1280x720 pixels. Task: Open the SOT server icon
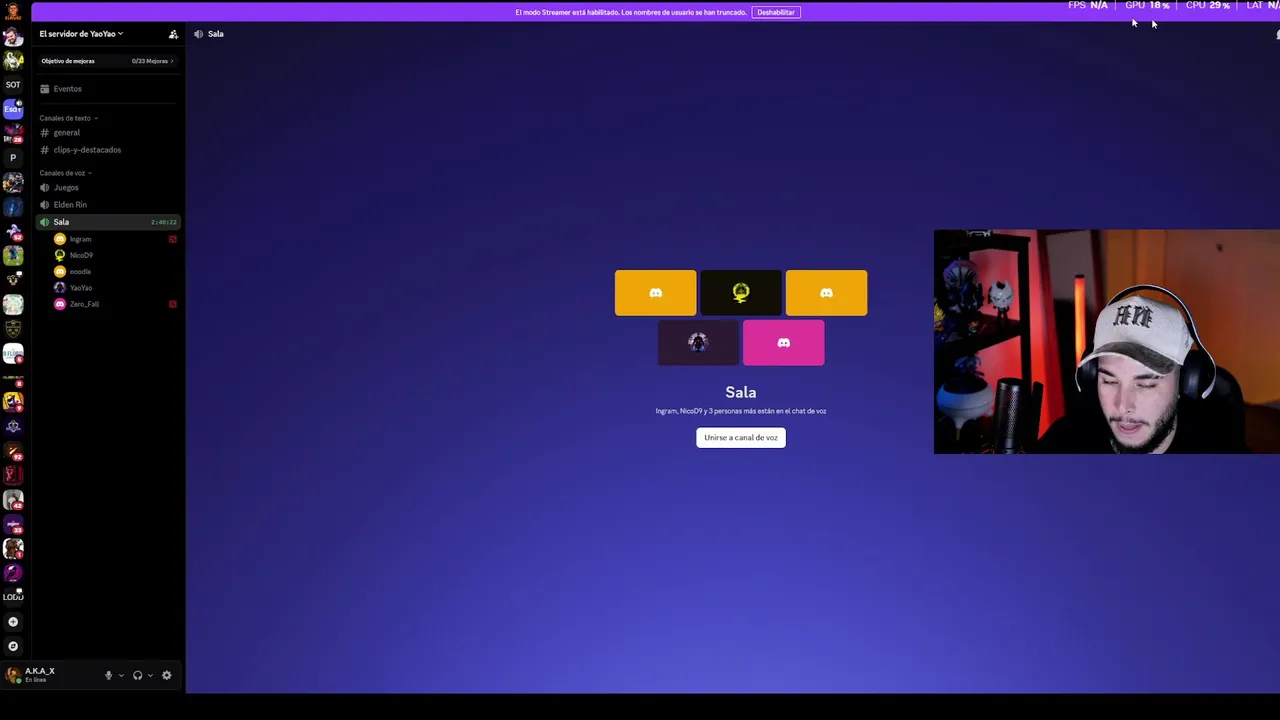click(x=13, y=85)
